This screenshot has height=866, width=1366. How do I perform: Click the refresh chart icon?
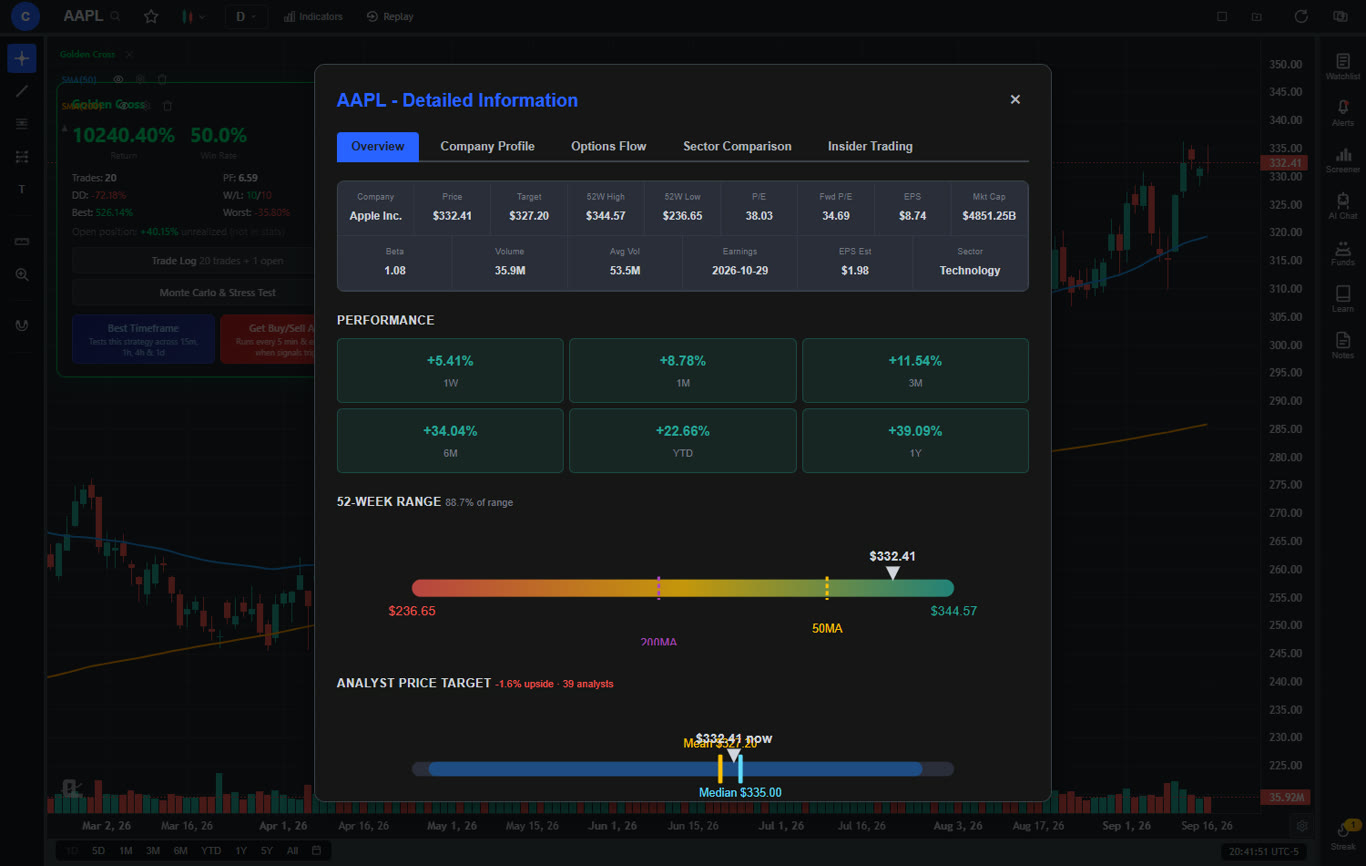coord(1301,16)
